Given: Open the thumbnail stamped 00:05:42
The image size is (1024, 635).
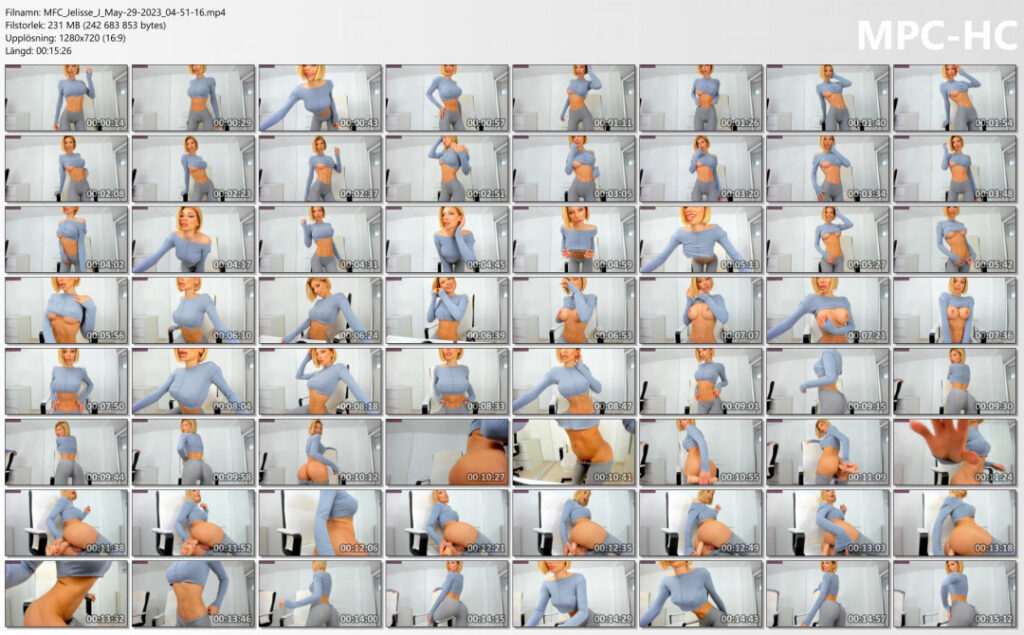Looking at the screenshot, I should [x=955, y=240].
